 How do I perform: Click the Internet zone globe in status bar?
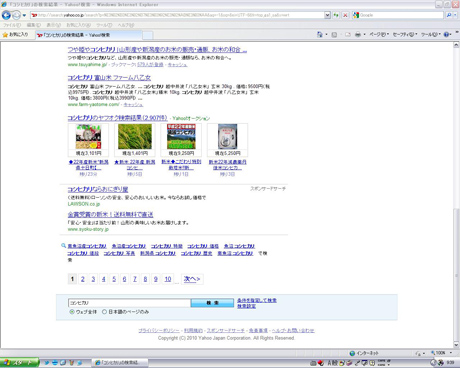352,353
